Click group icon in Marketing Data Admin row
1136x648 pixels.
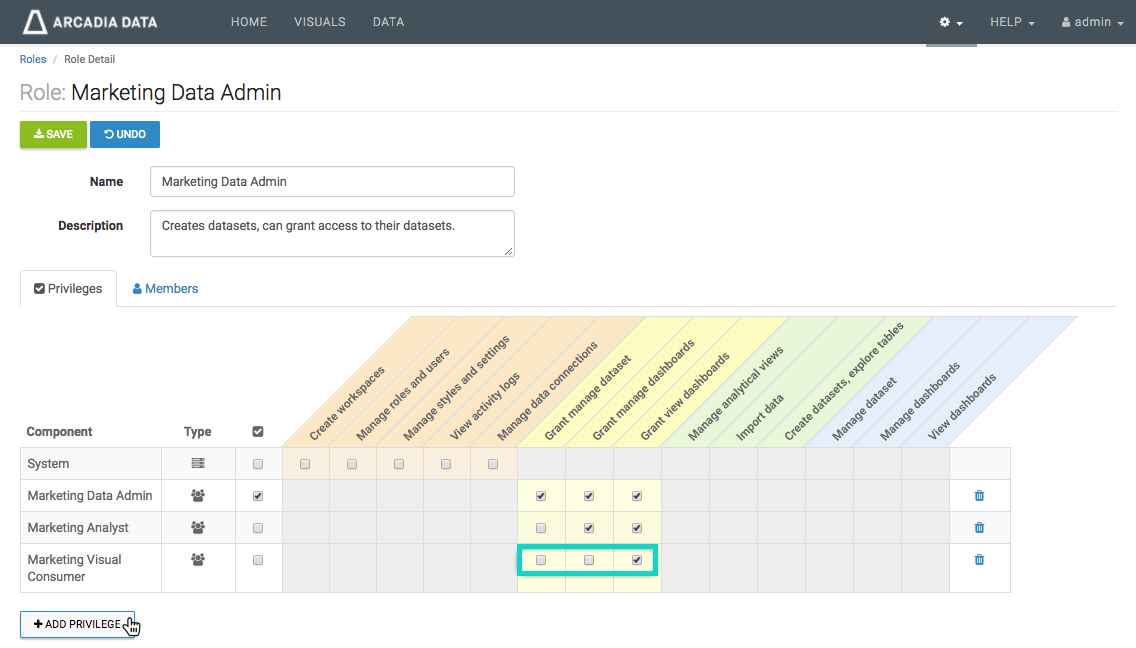[x=198, y=496]
